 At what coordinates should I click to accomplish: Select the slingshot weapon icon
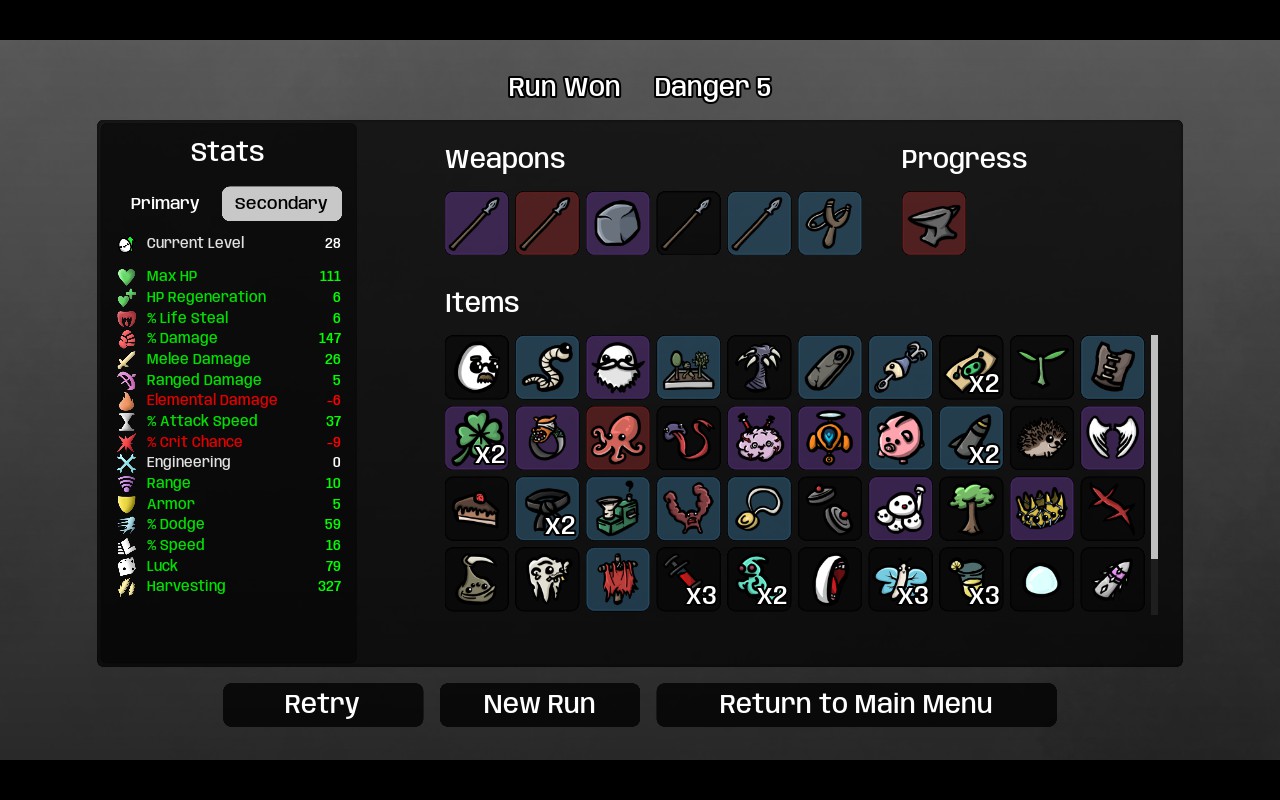point(830,223)
